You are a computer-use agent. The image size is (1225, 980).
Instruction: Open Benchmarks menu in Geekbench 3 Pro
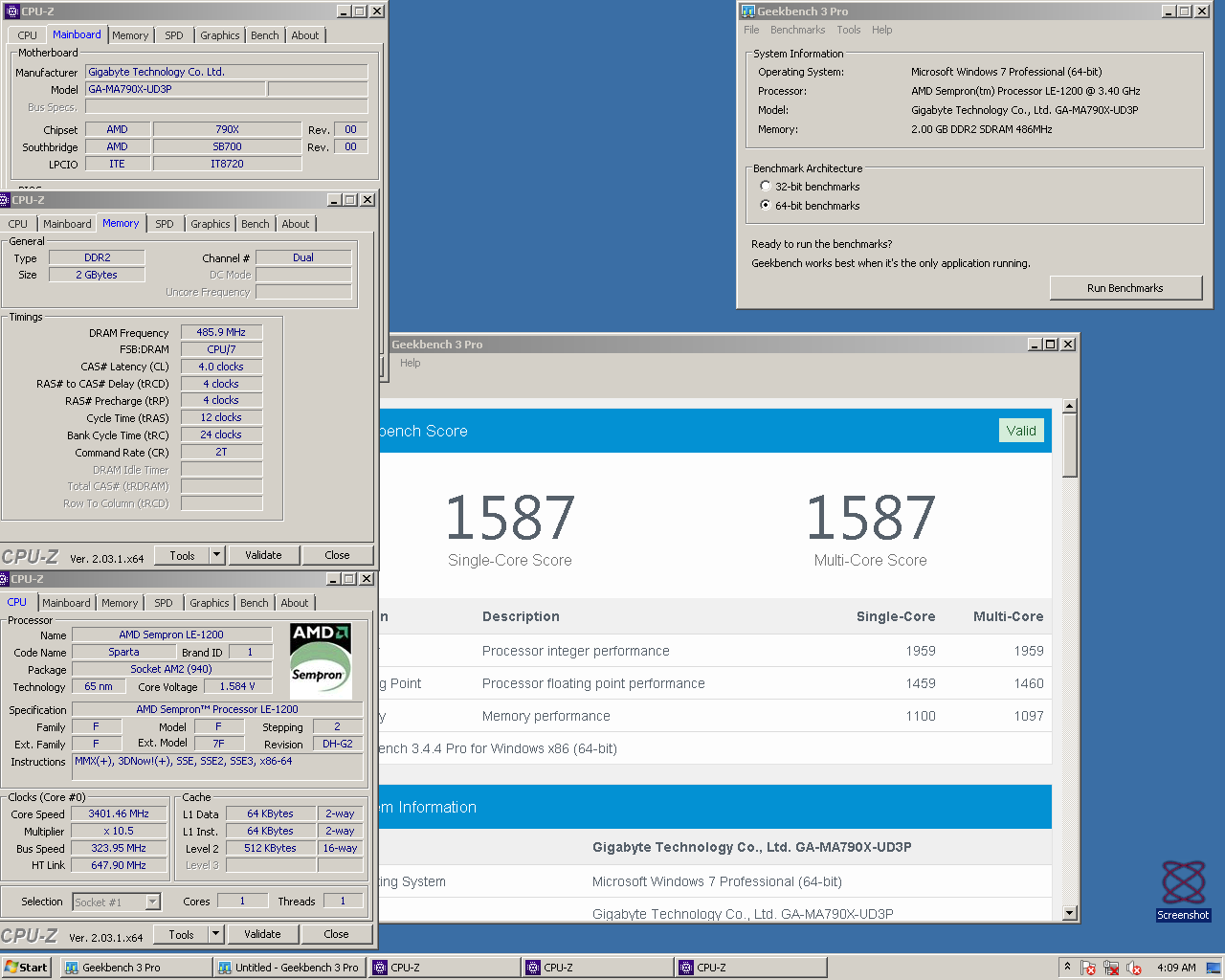(x=797, y=30)
